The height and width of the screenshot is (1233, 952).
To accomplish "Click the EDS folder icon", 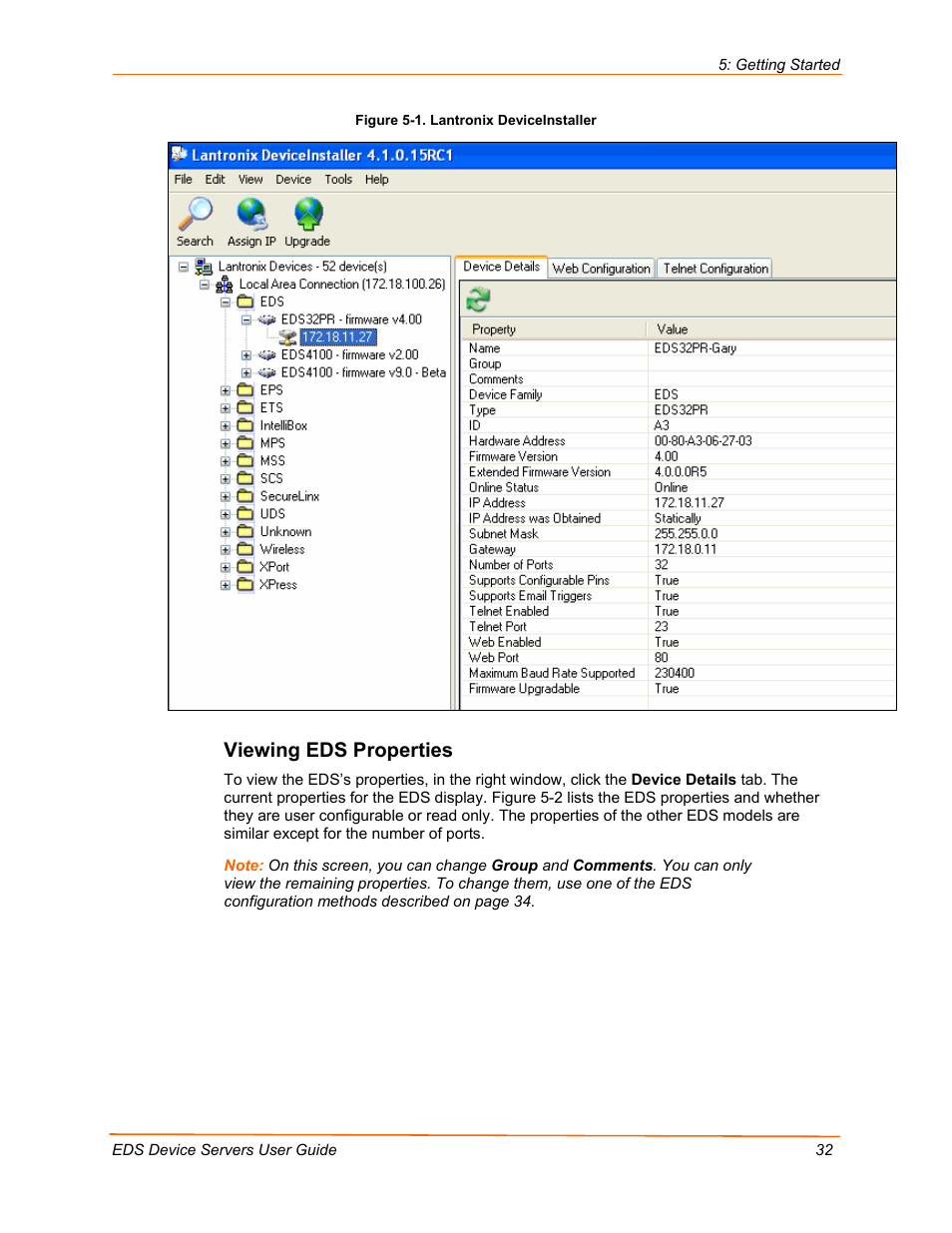I will click(245, 302).
